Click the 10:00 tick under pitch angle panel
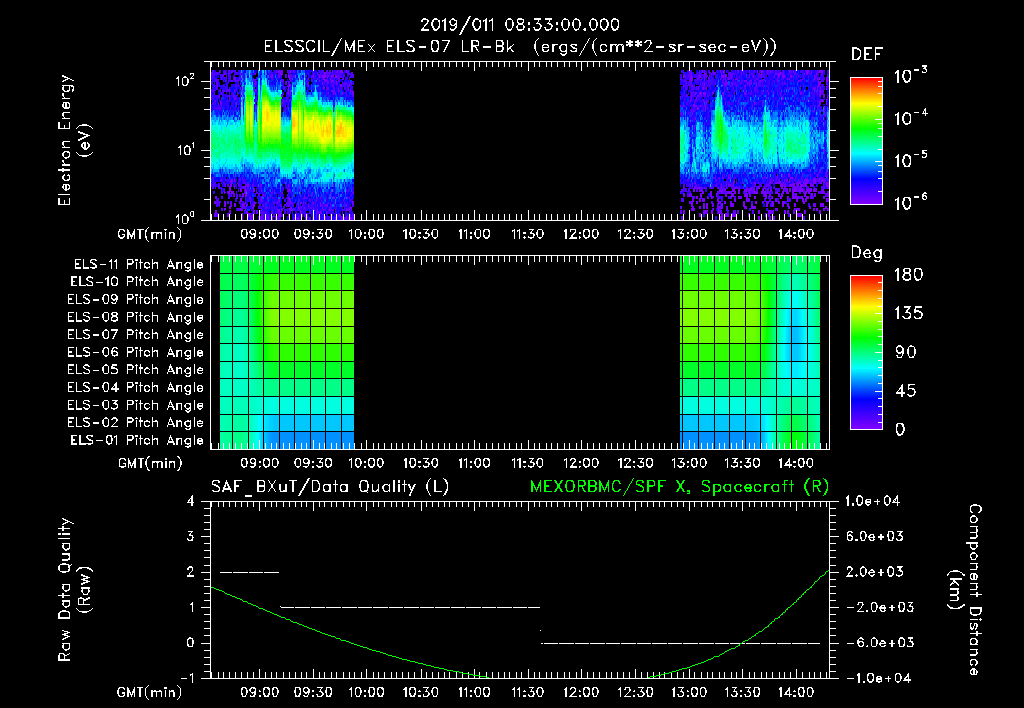 366,464
